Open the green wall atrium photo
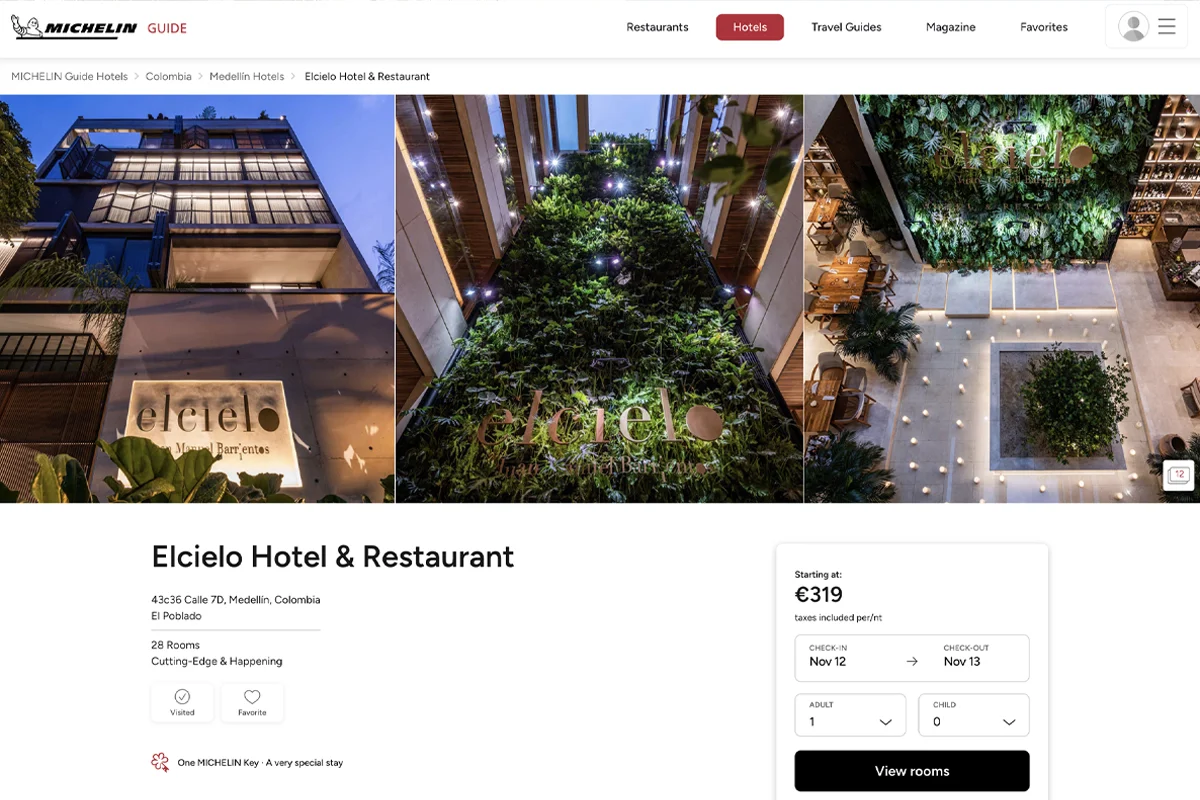Viewport: 1200px width, 800px height. tap(599, 298)
